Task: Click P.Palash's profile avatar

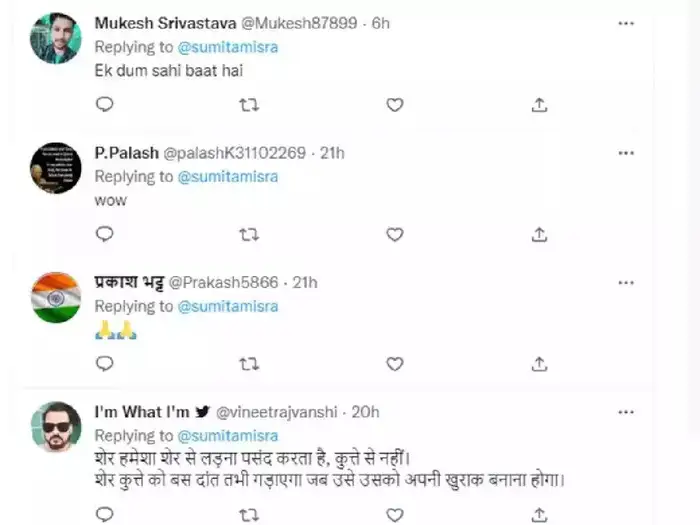Action: point(55,167)
